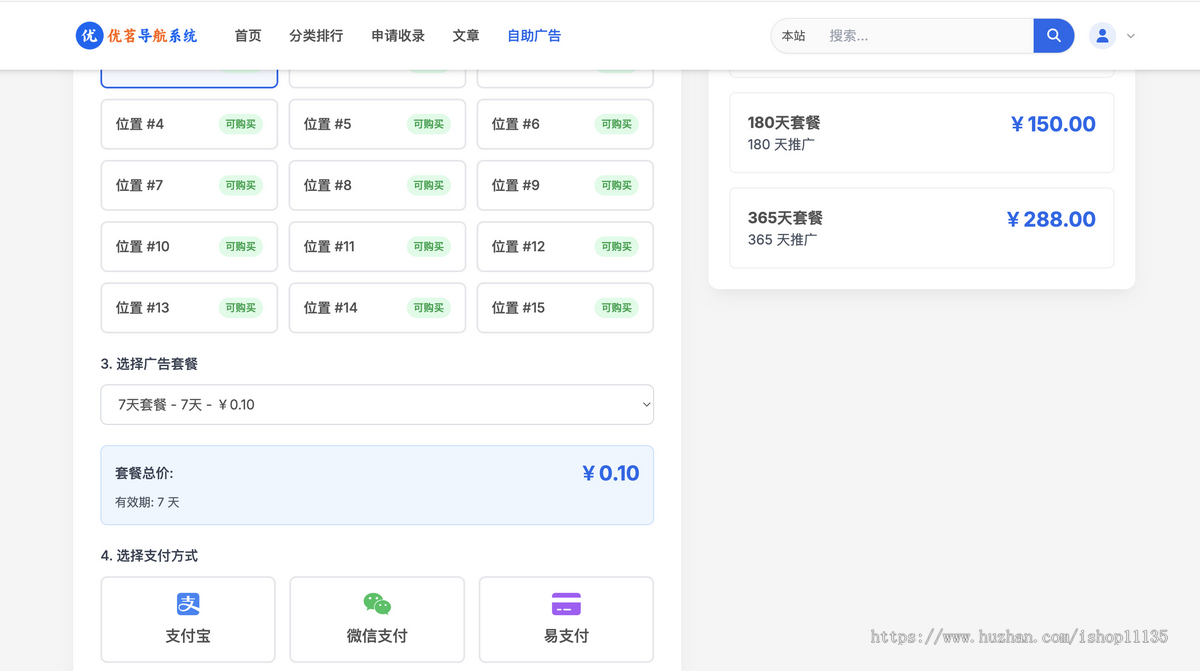The image size is (1200, 671).
Task: Open 文章 navigation item
Action: pos(466,36)
